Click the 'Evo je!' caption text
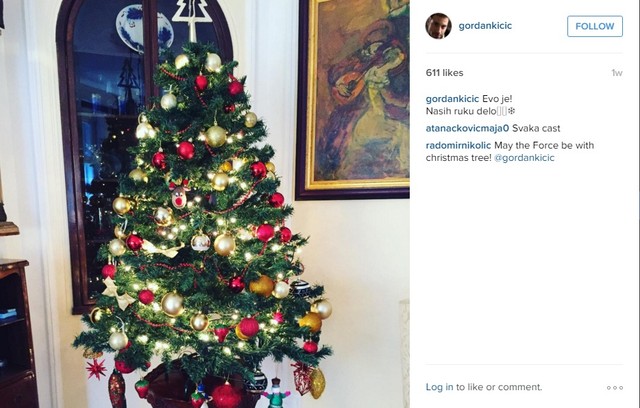Viewport: 640px width, 408px height. point(497,99)
